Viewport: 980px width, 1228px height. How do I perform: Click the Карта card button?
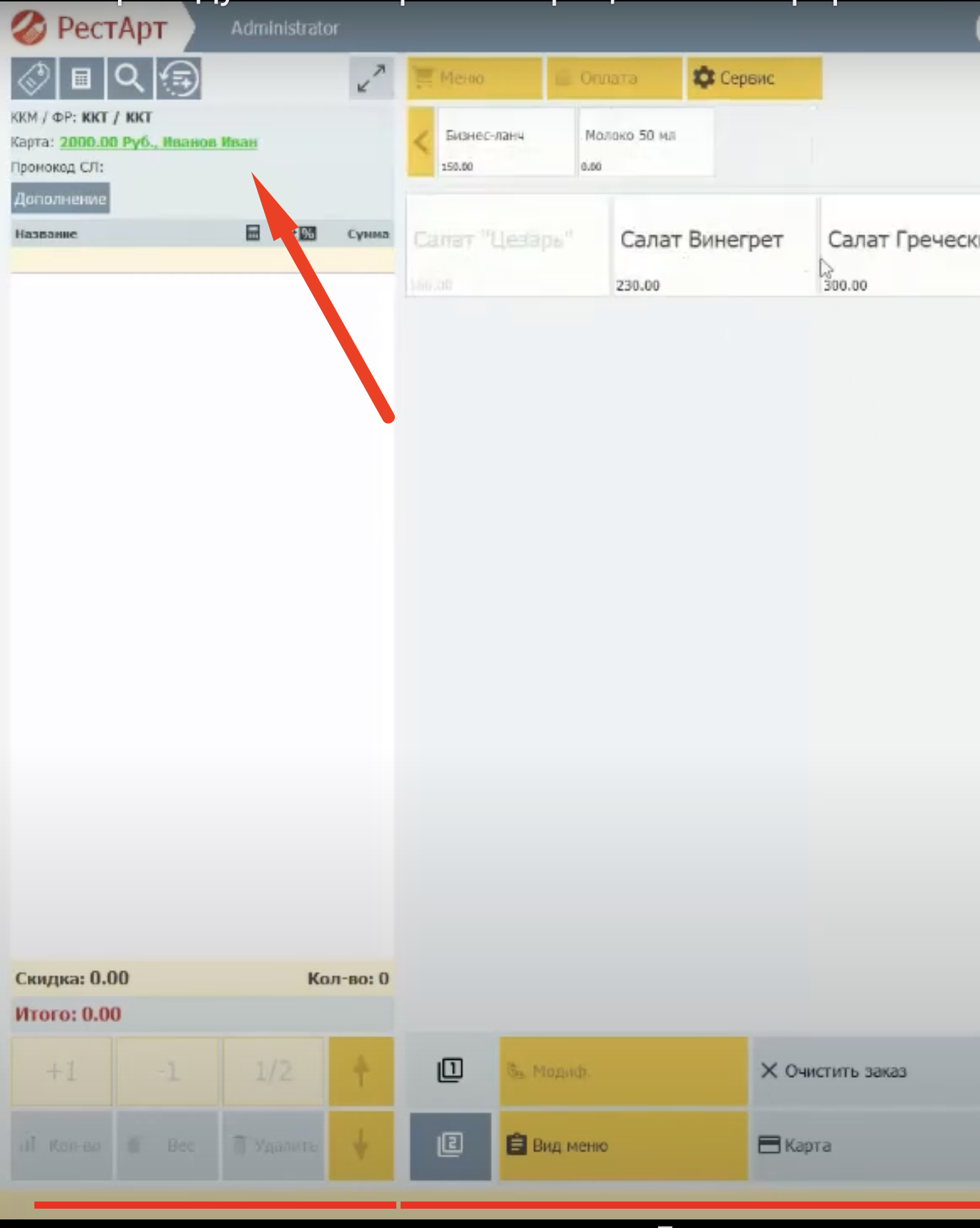click(866, 1145)
